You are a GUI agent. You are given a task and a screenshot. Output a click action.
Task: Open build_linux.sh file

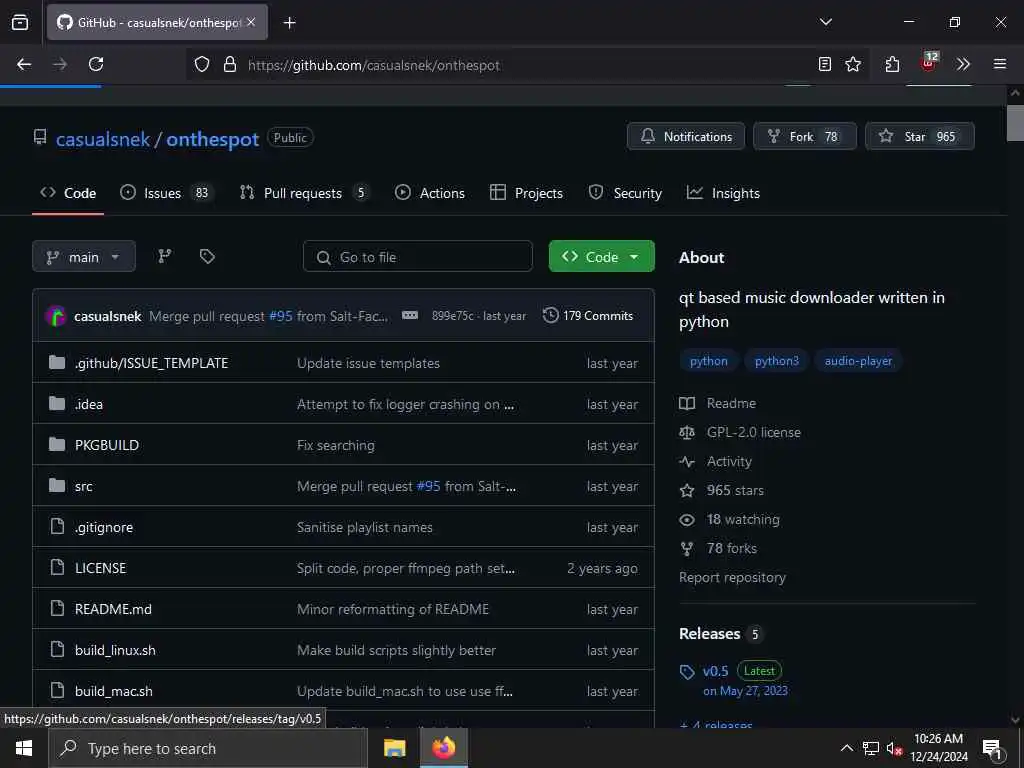click(115, 650)
